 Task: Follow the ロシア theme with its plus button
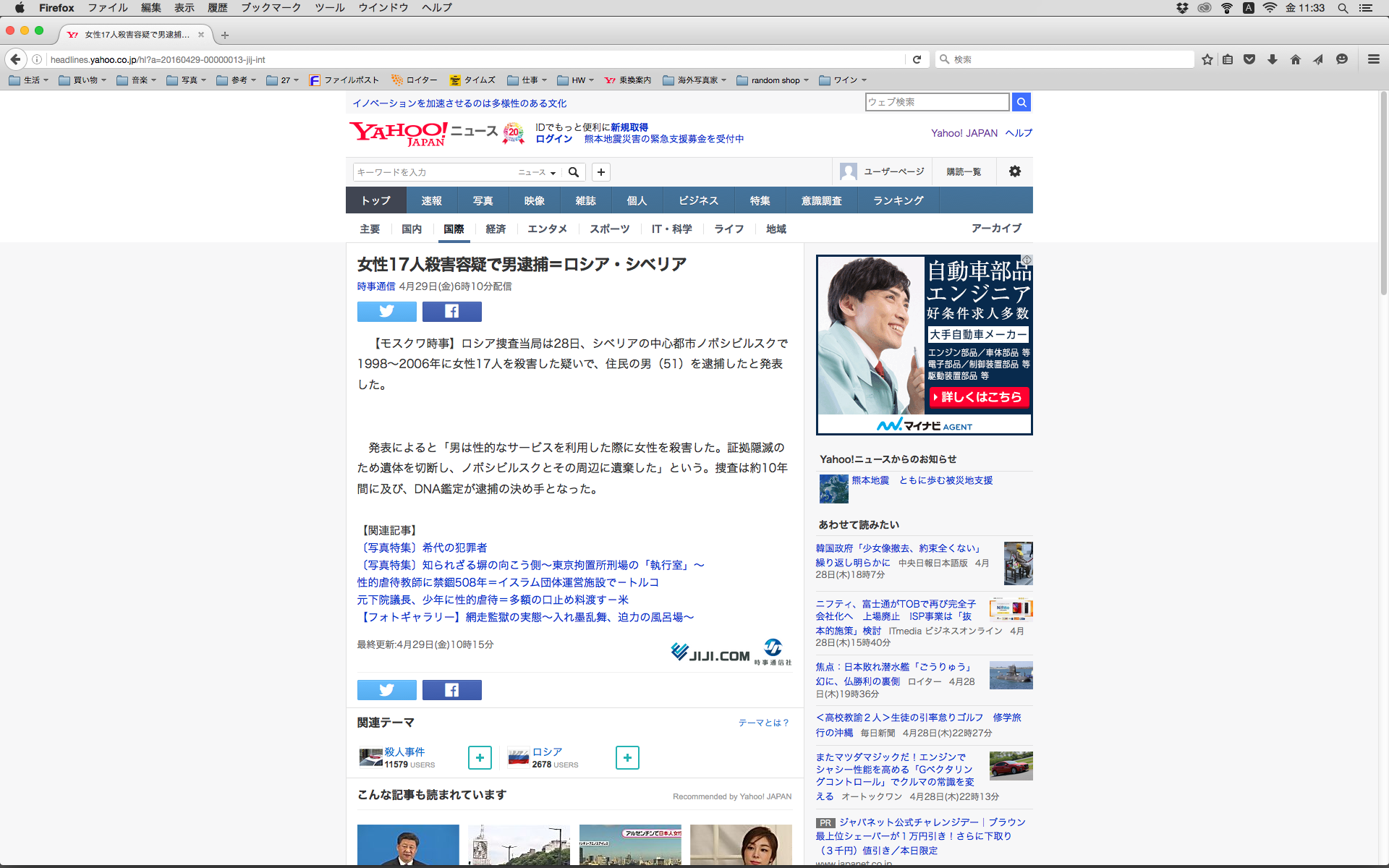coord(627,757)
